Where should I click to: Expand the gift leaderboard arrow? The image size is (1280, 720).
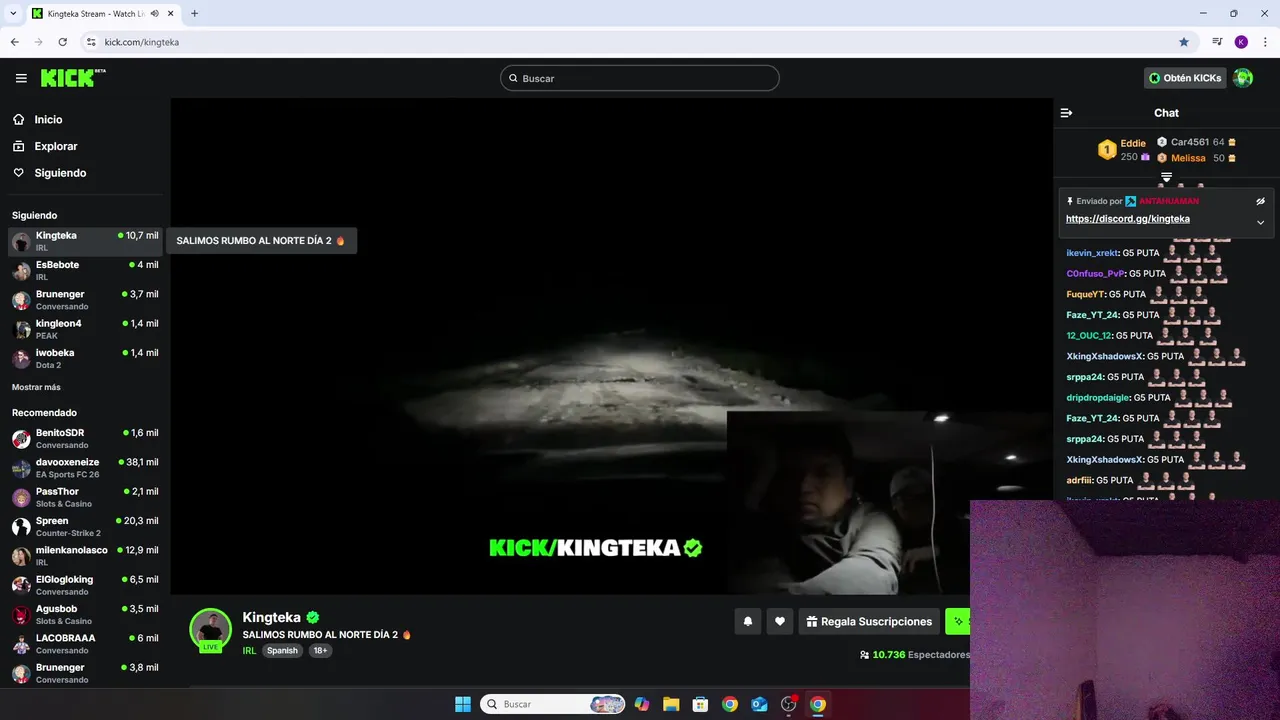[x=1166, y=177]
